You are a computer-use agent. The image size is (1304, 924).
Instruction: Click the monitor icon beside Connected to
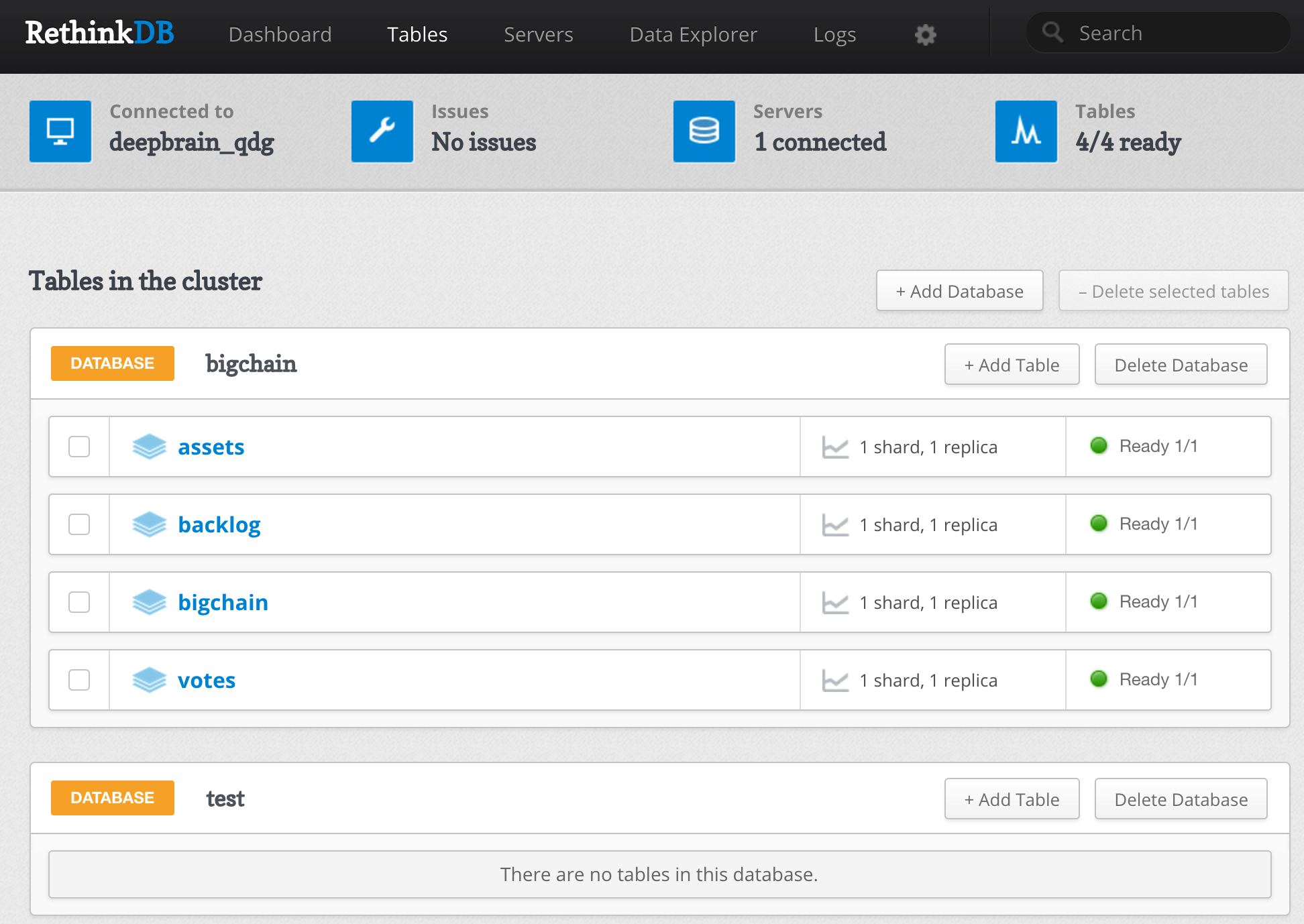tap(60, 131)
